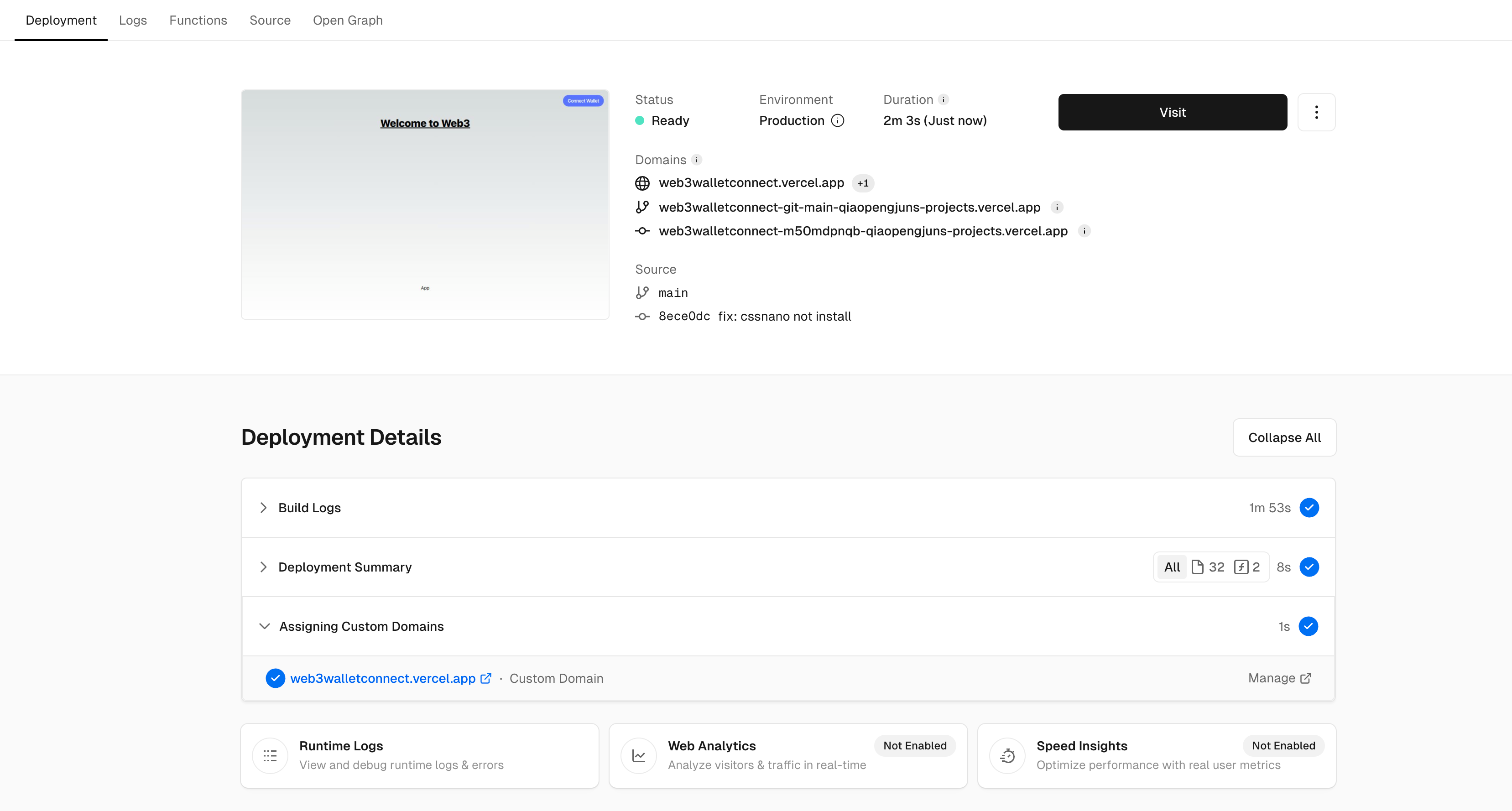The height and width of the screenshot is (811, 1512).
Task: Click the Web Analytics chart icon
Action: (x=639, y=756)
